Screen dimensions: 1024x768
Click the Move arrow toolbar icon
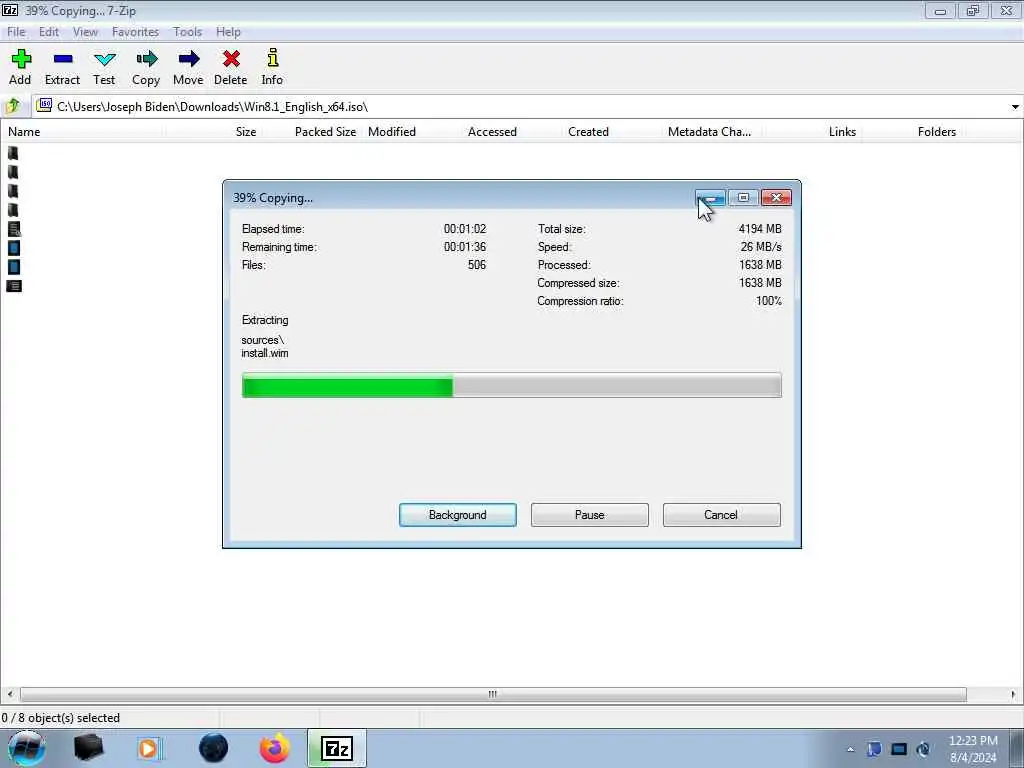[x=189, y=59]
